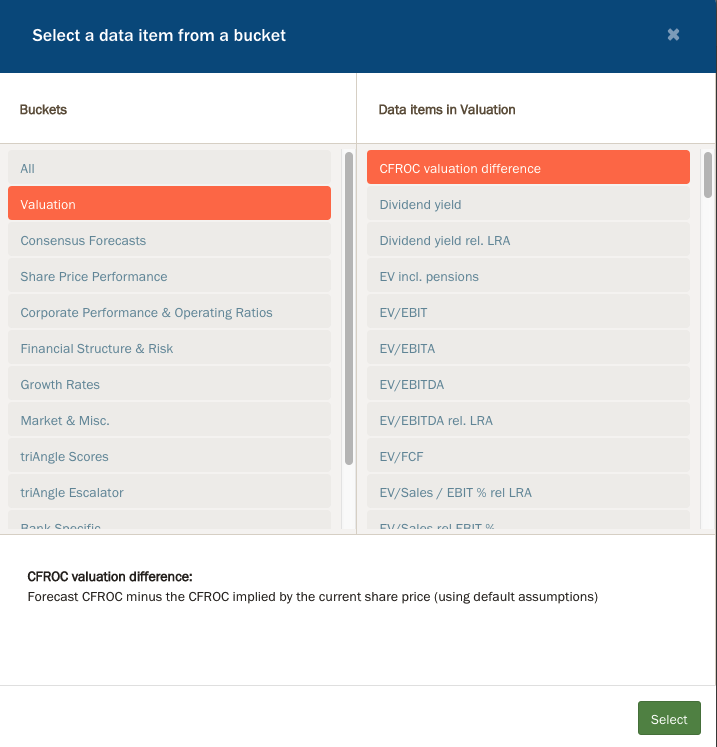Pick Financial Structure & Risk bucket
Image resolution: width=717 pixels, height=747 pixels.
tap(169, 348)
